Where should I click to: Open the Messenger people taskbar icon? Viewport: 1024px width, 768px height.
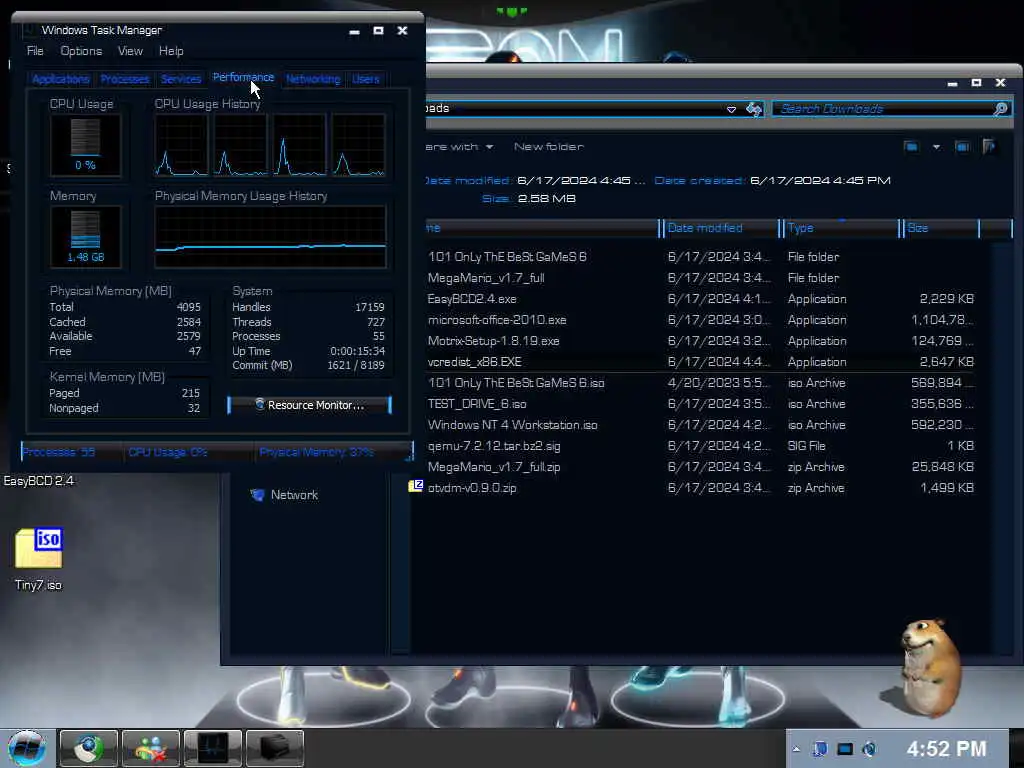pos(151,748)
